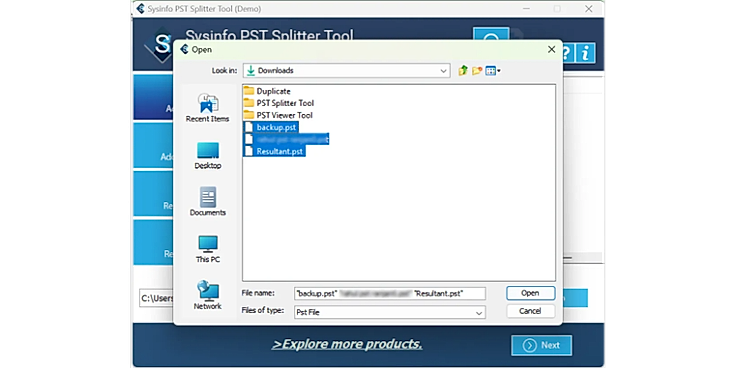The width and height of the screenshot is (736, 368).
Task: Open Documents shortcut in sidebar
Action: pos(207,202)
